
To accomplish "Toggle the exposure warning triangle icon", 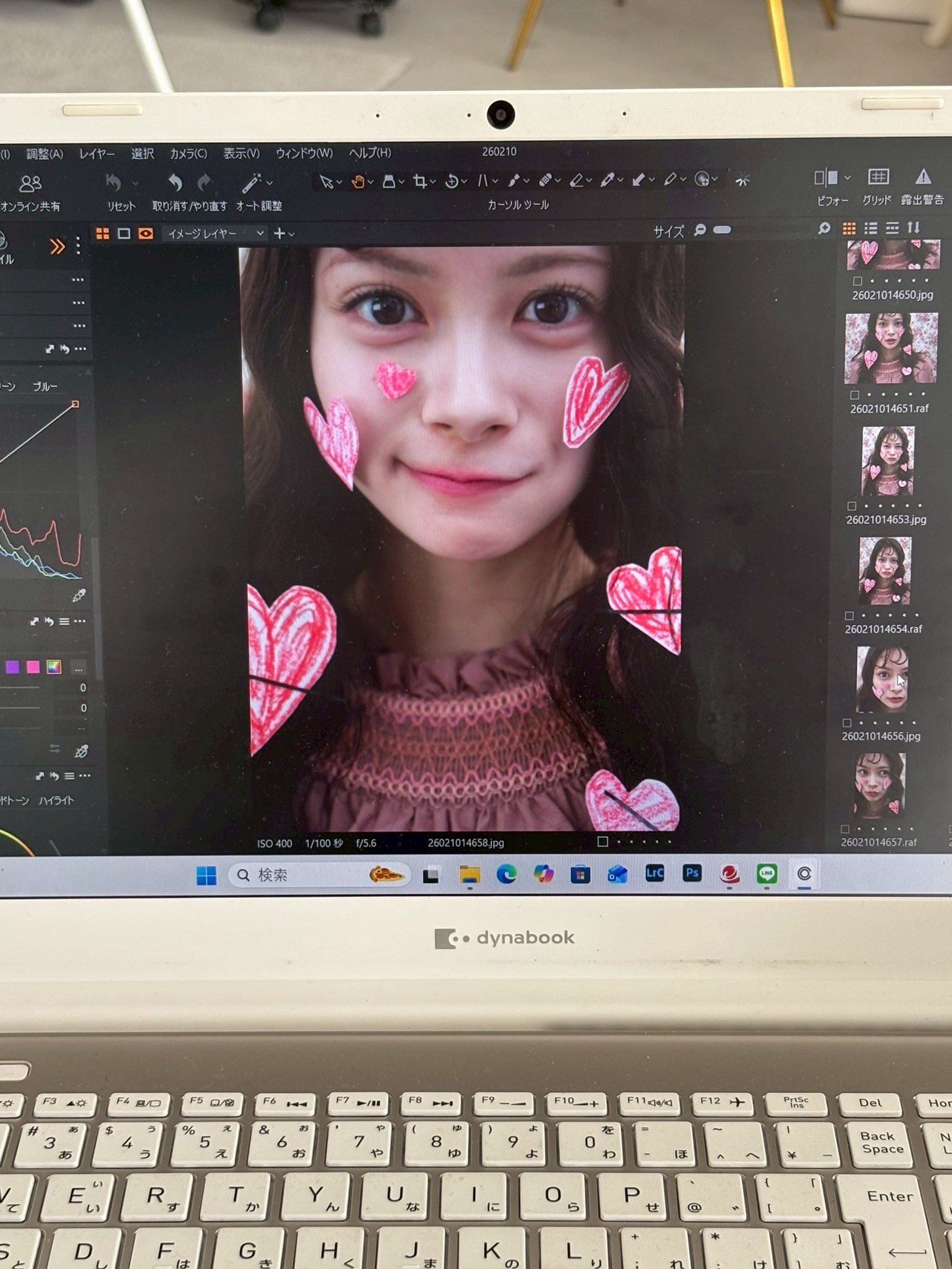I will click(923, 177).
